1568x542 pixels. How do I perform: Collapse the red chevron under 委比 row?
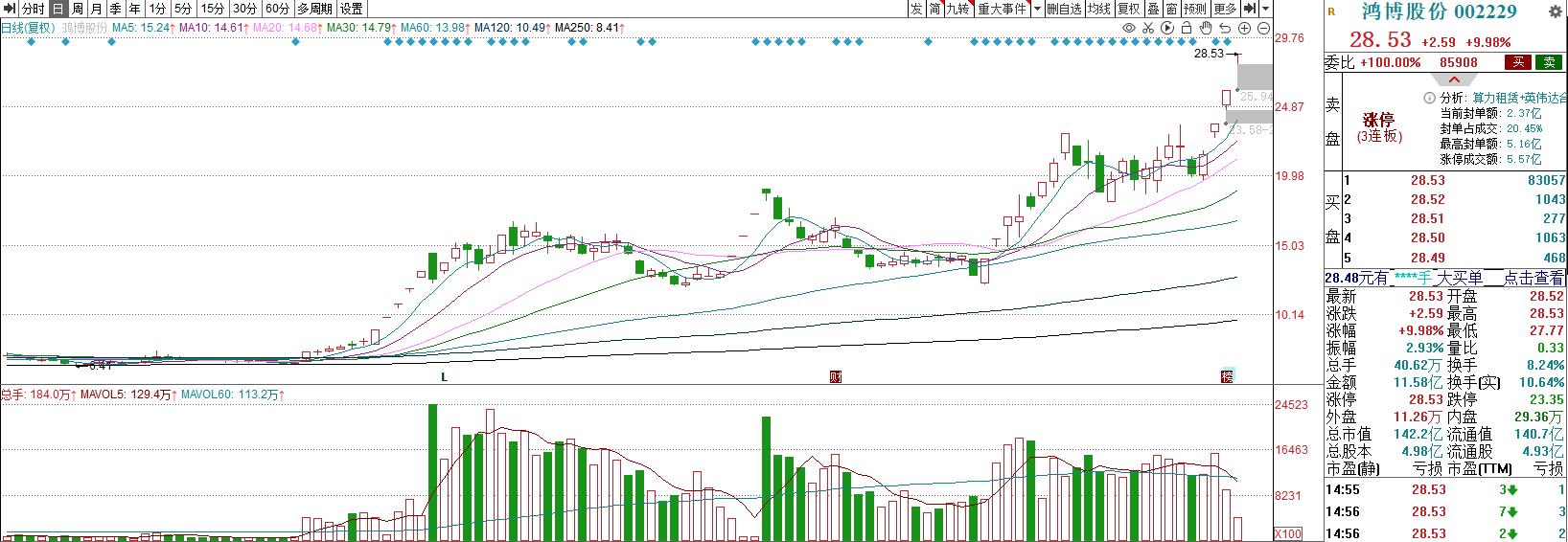(1453, 79)
